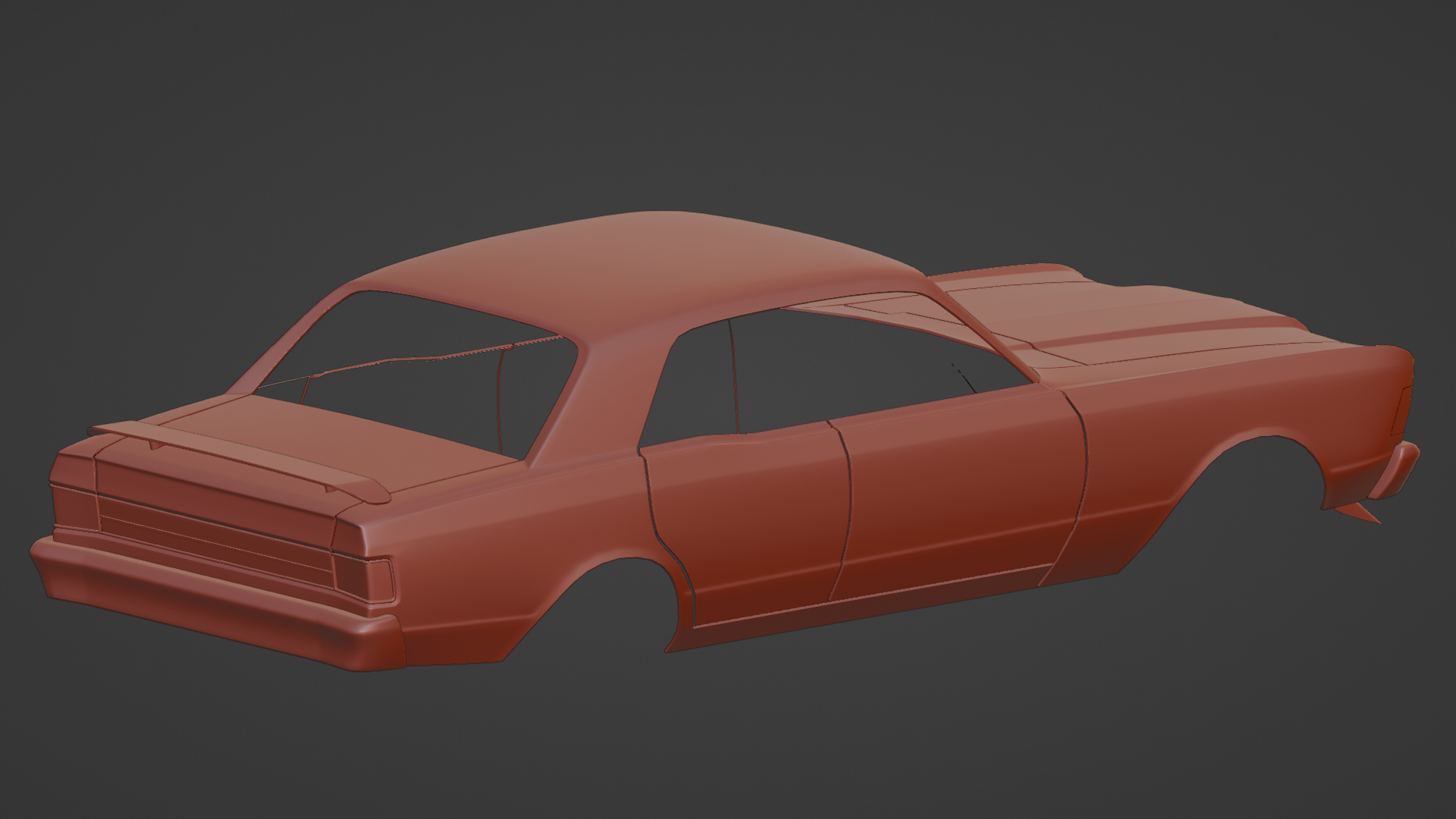Click the right rear tail light
The width and height of the screenshot is (1456, 819).
pos(364,580)
